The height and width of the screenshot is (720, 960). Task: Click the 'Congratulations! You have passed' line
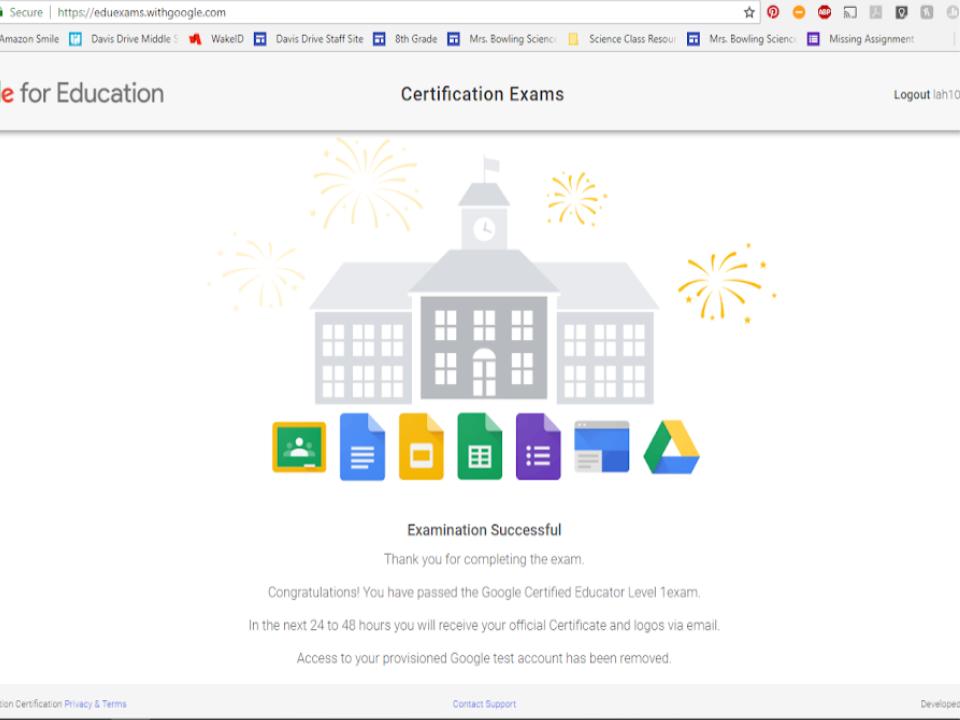(484, 593)
